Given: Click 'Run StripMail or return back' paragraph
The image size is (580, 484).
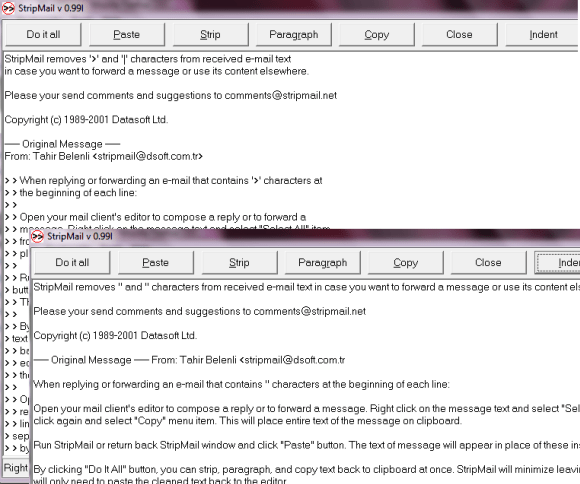Looking at the screenshot, I should coord(307,445).
